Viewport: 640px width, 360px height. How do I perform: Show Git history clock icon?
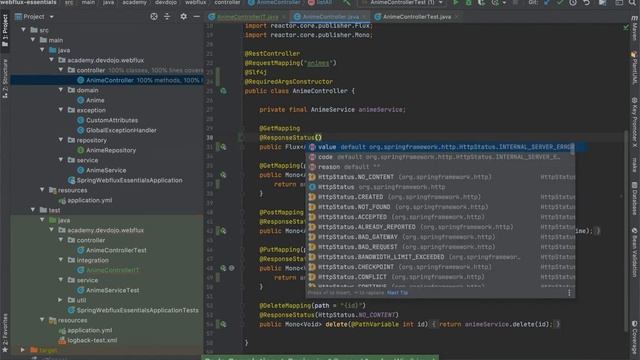click(573, 2)
